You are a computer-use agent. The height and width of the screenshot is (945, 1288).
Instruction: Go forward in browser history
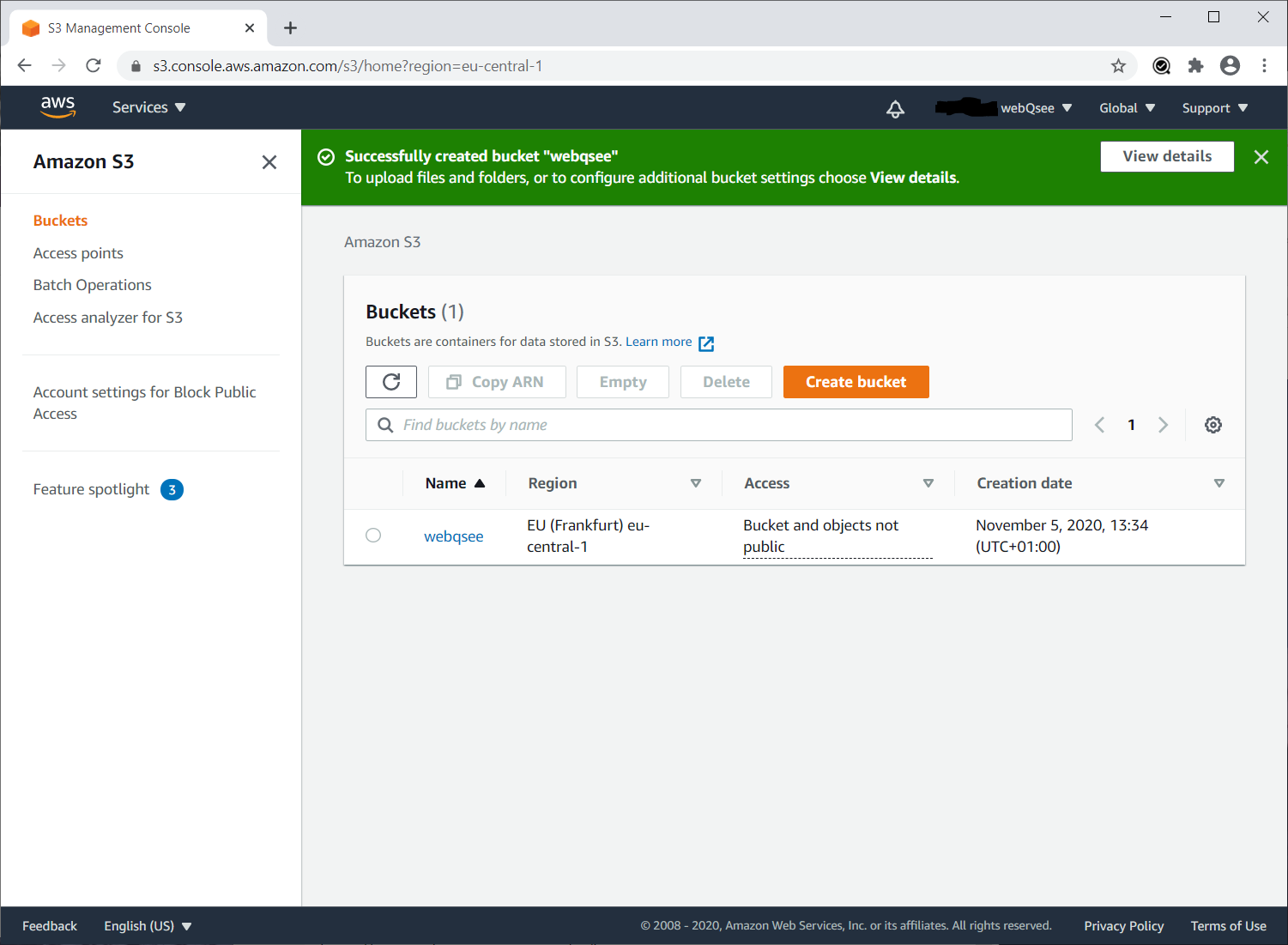click(x=59, y=66)
